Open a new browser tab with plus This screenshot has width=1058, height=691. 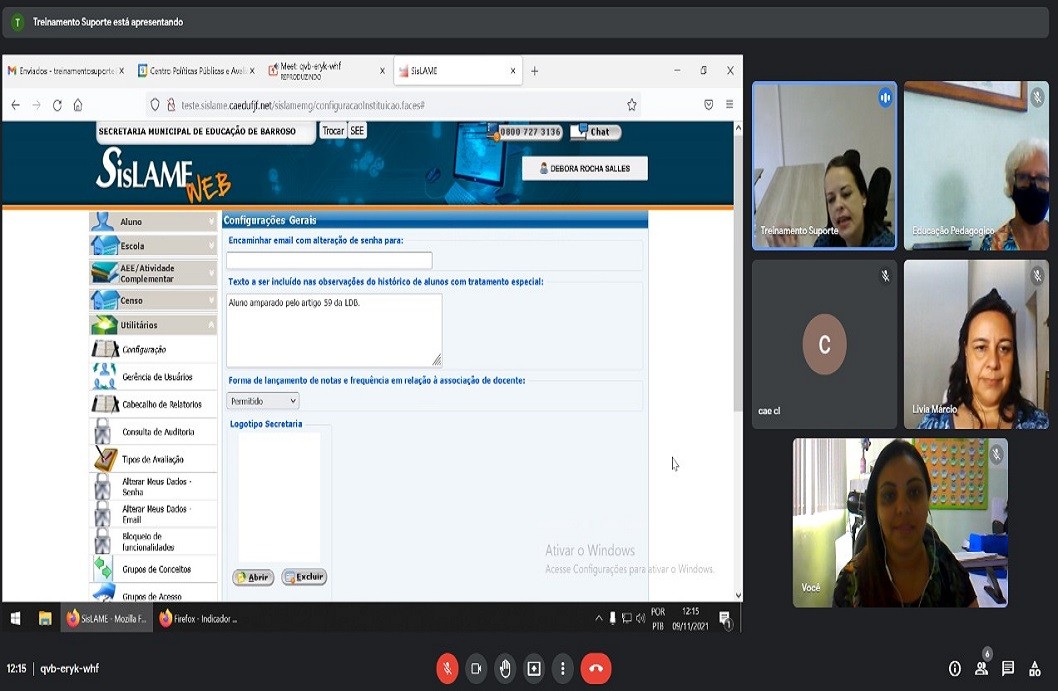pos(534,71)
